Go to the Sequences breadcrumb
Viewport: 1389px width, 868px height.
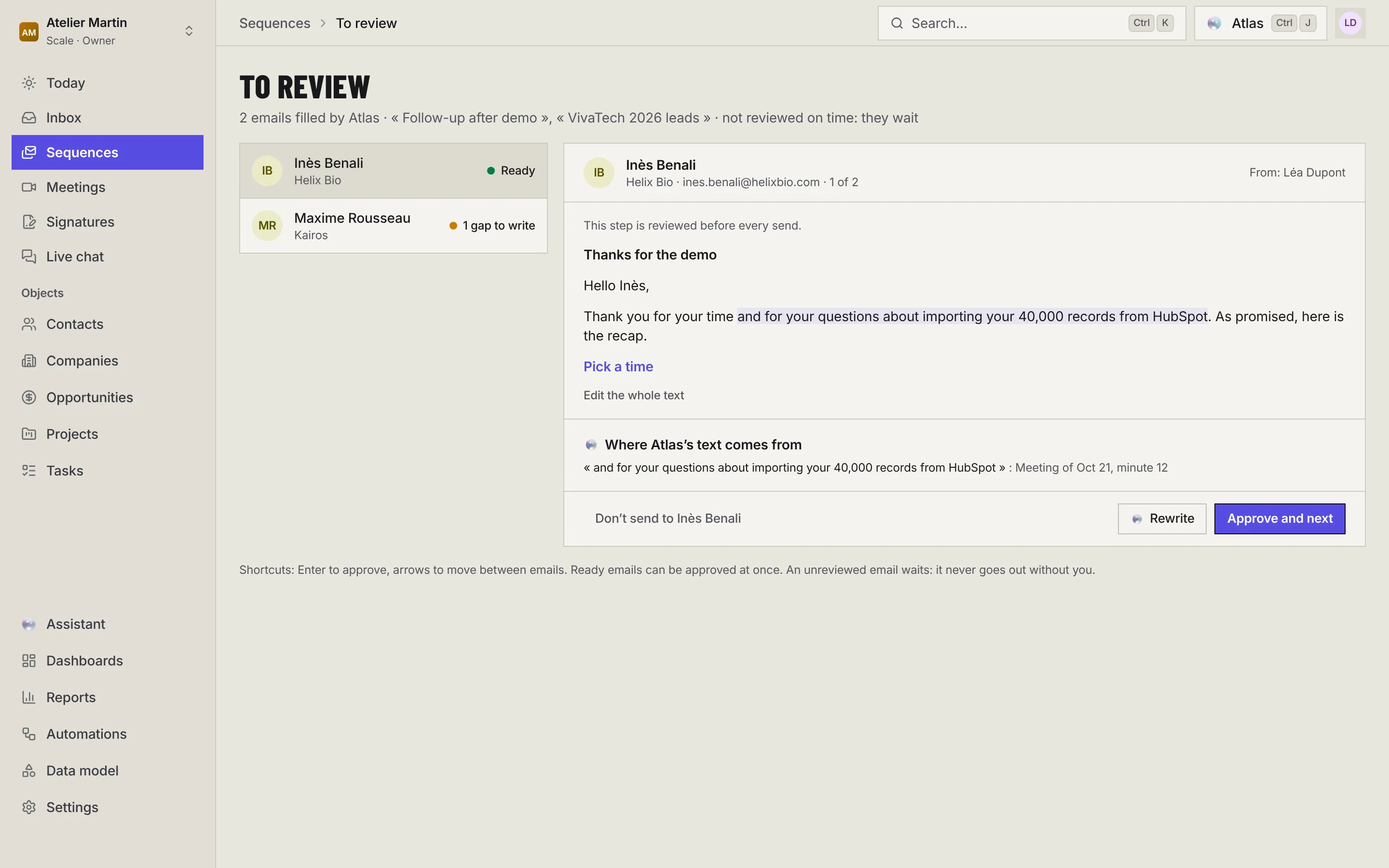pos(274,23)
